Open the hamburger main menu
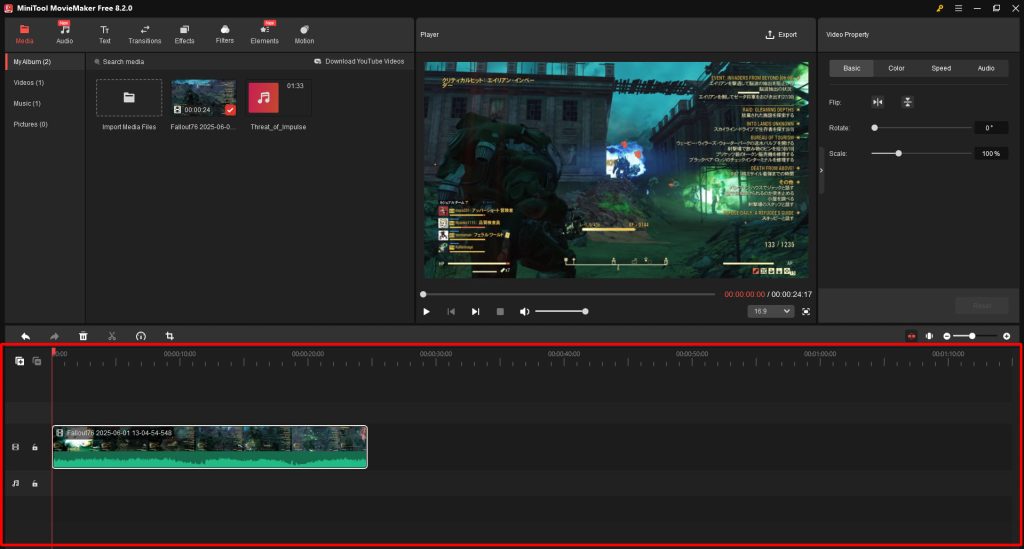This screenshot has width=1024, height=549. (958, 8)
